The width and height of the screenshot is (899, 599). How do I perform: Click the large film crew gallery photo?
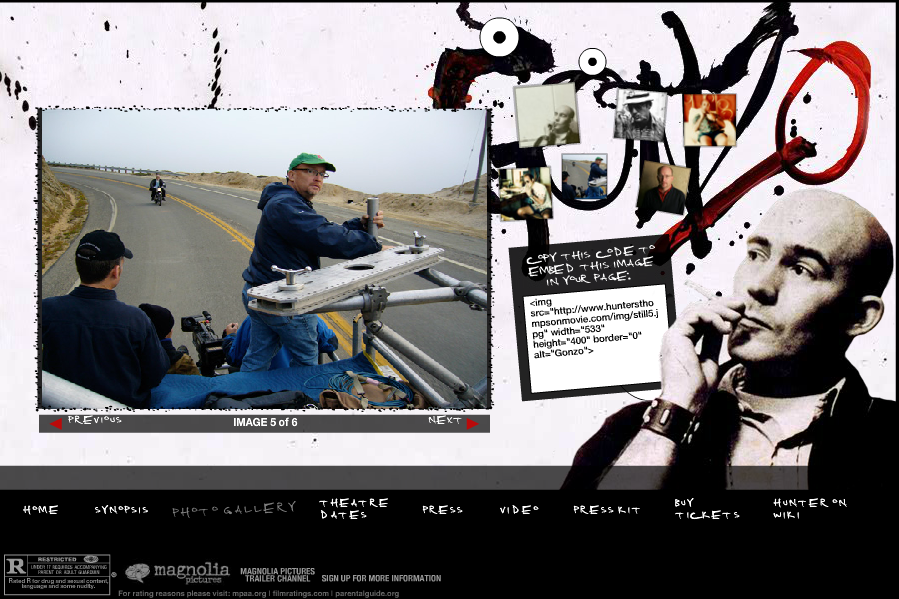[x=264, y=259]
